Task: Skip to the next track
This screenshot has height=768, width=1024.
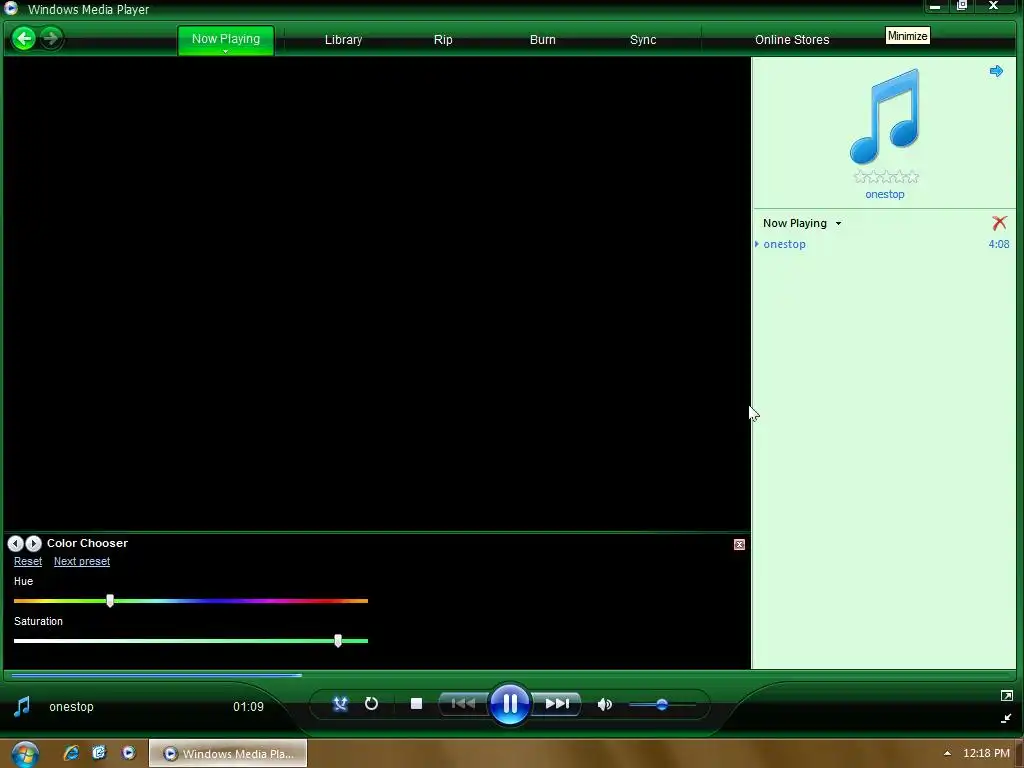Action: coord(557,704)
